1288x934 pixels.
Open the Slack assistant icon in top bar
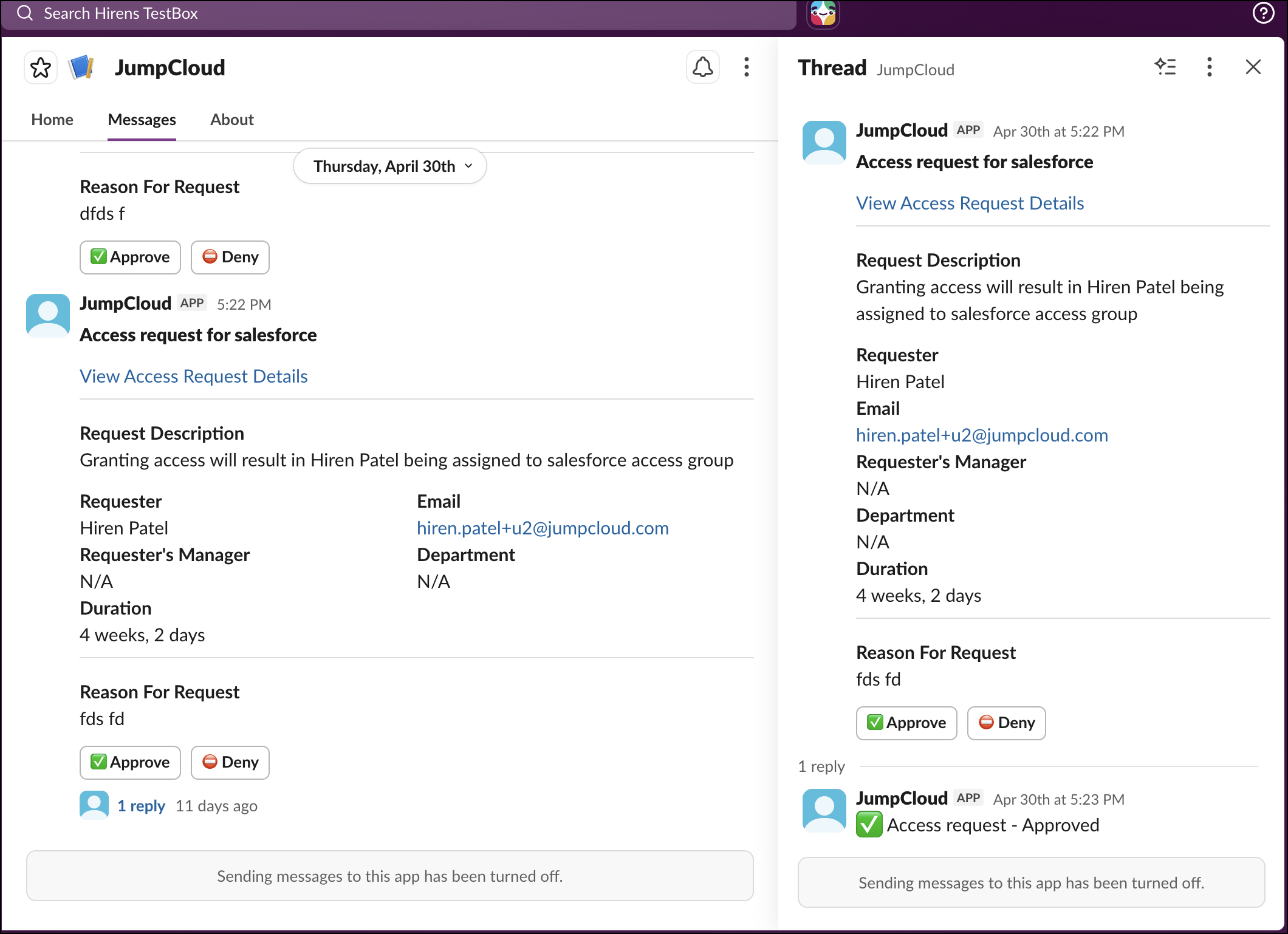click(x=823, y=13)
